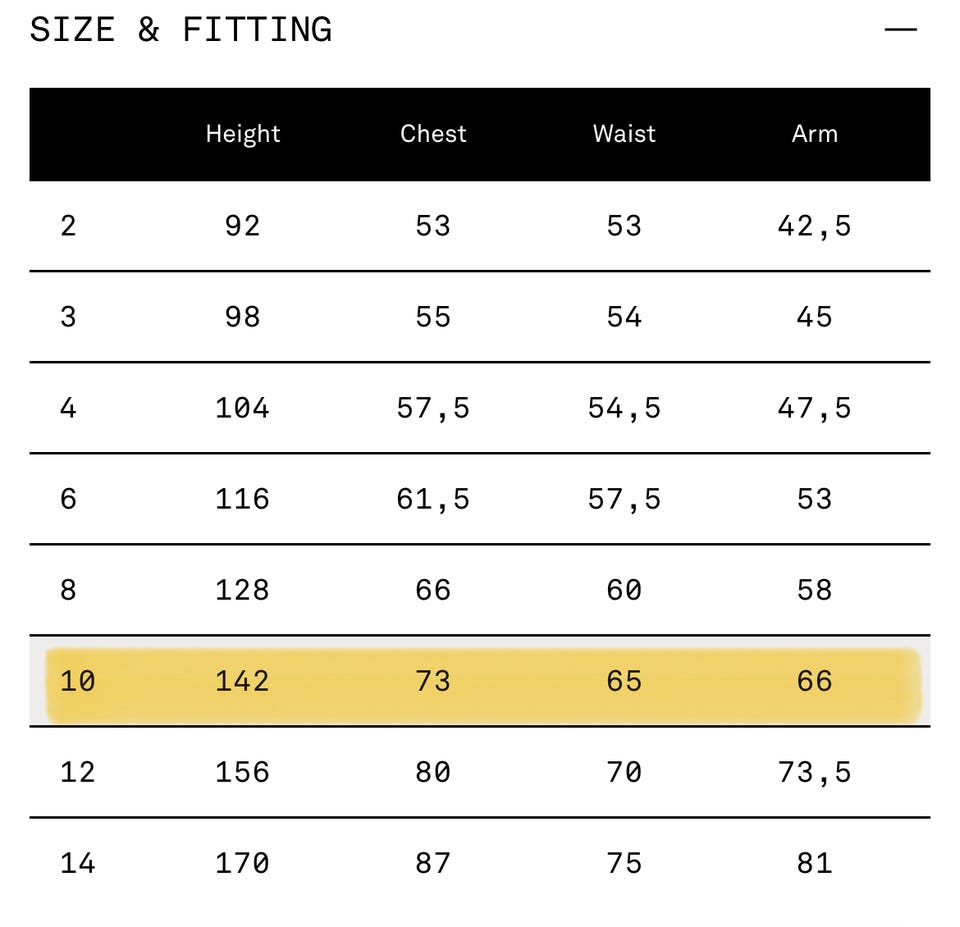This screenshot has height=927, width=960.
Task: Choose size 14 row label
Action: pyautogui.click(x=77, y=863)
